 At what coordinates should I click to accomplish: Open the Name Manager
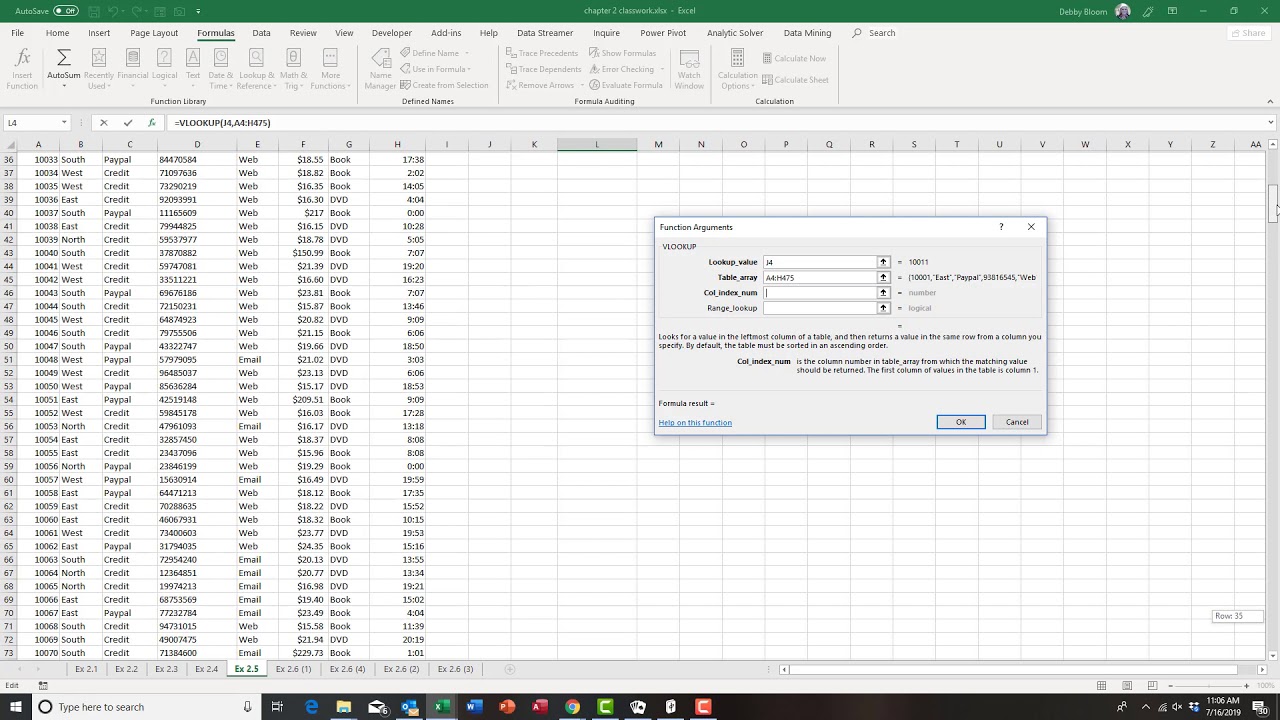(x=380, y=69)
